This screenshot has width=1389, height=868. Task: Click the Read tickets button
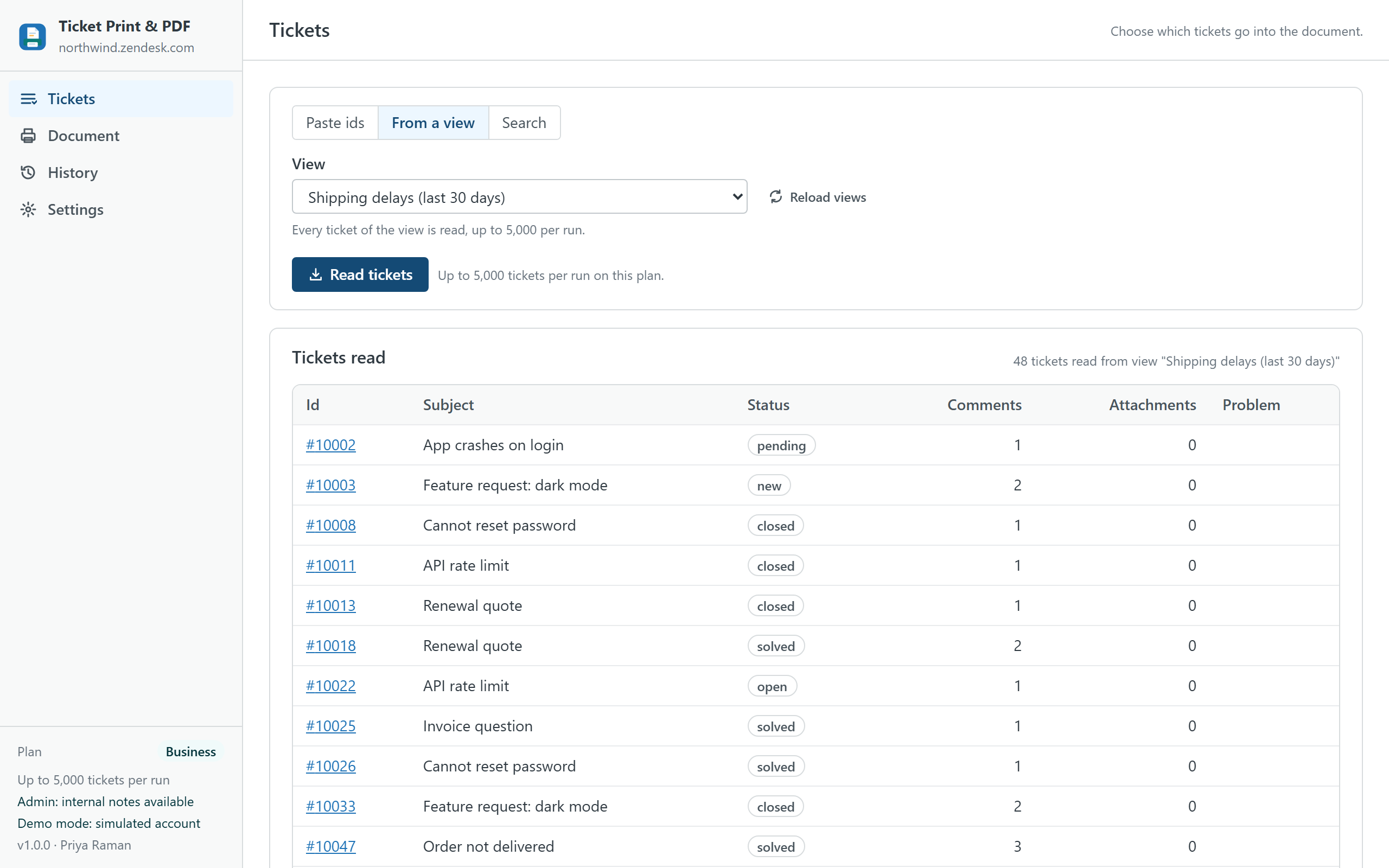click(360, 275)
